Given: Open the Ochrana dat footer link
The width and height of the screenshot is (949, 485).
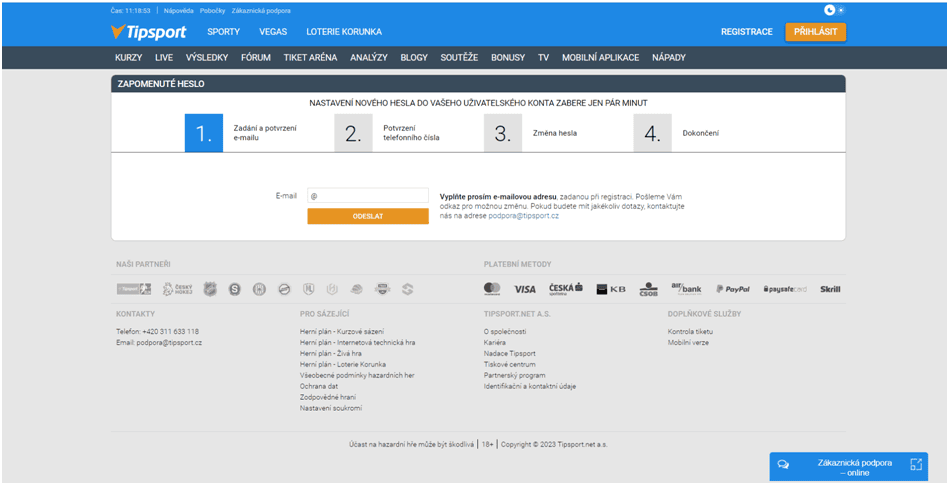Looking at the screenshot, I should pos(318,386).
